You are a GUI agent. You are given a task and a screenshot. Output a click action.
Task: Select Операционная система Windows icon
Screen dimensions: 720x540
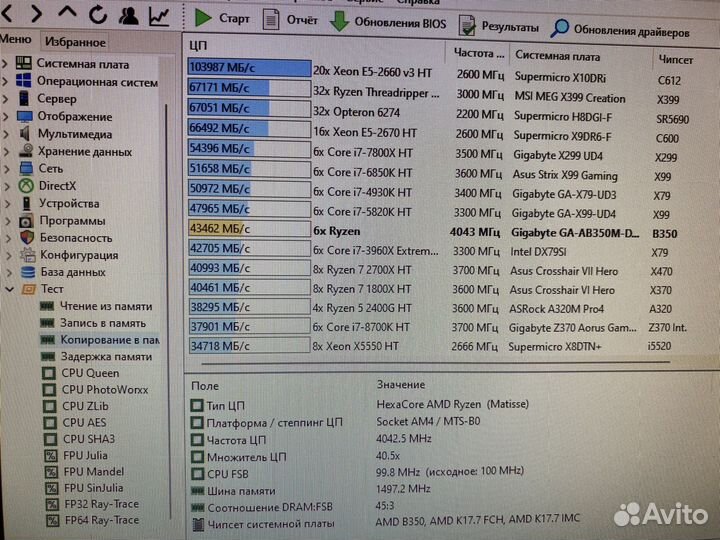23,81
